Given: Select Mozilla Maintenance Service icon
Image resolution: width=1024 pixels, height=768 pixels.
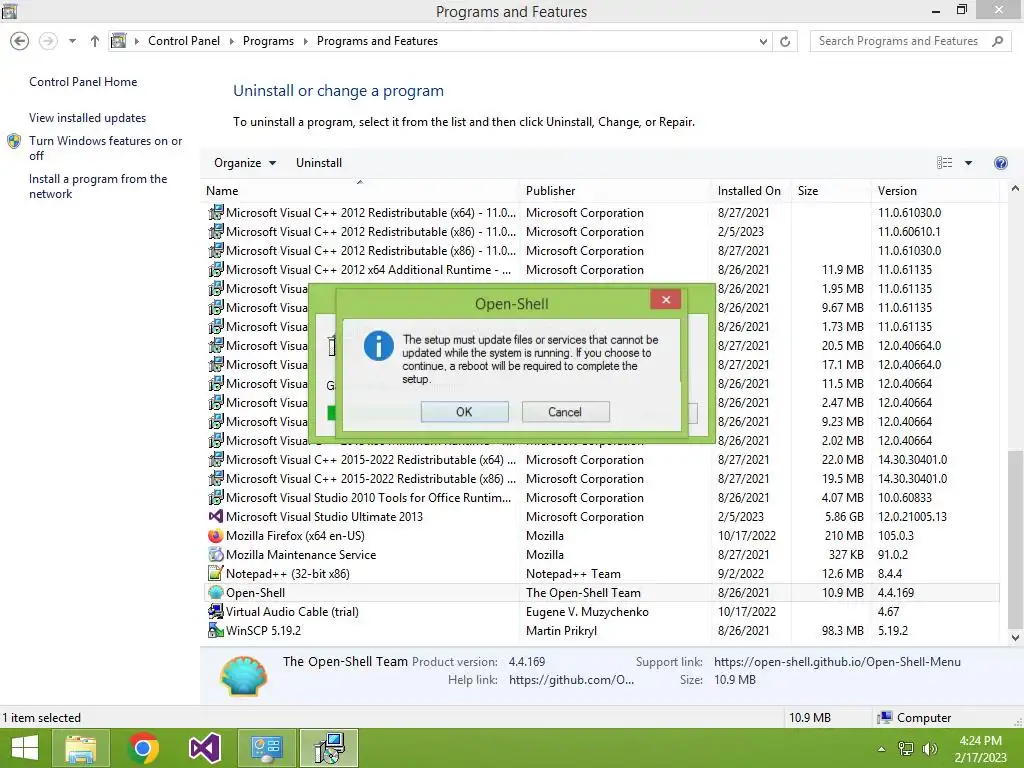Looking at the screenshot, I should (216, 554).
